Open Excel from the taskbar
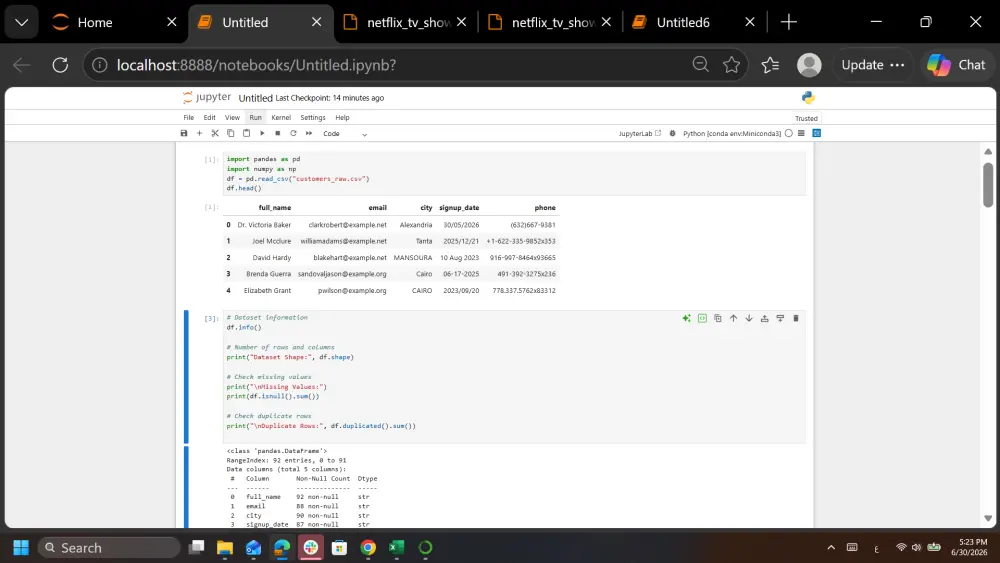1000x563 pixels. point(397,548)
